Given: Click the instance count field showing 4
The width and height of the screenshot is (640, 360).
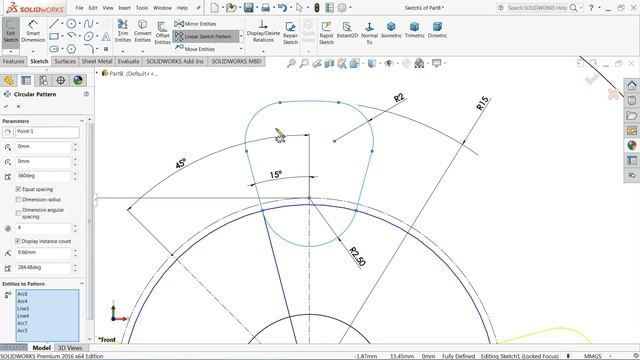Looking at the screenshot, I should [43, 228].
